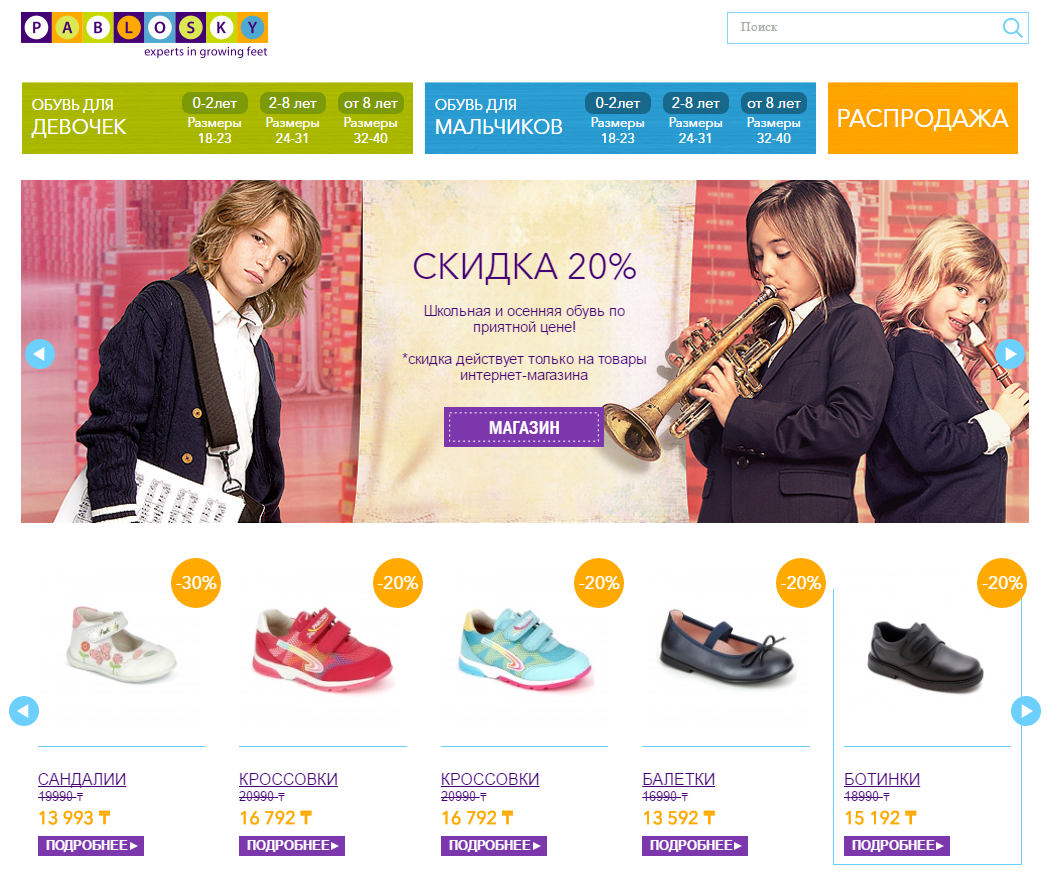This screenshot has width=1049, height=872.
Task: Show previous products with left carousel arrow
Action: (24, 711)
